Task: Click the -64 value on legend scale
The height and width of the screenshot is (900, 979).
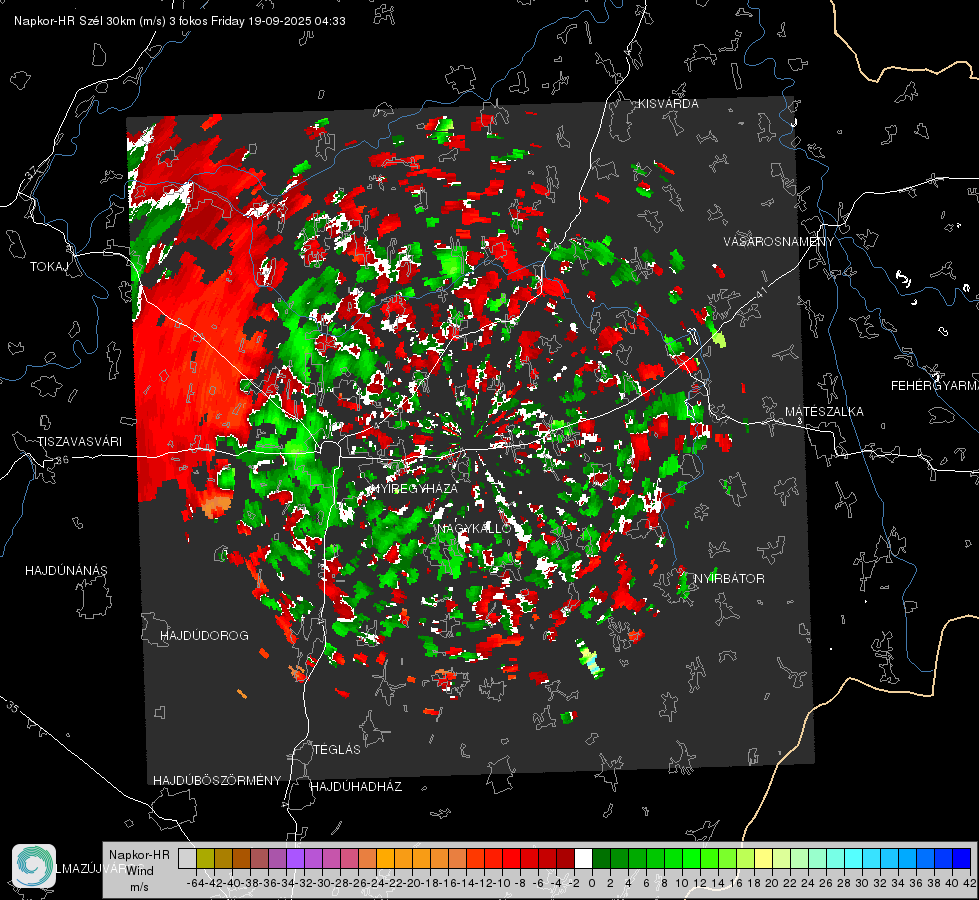Action: (x=195, y=883)
